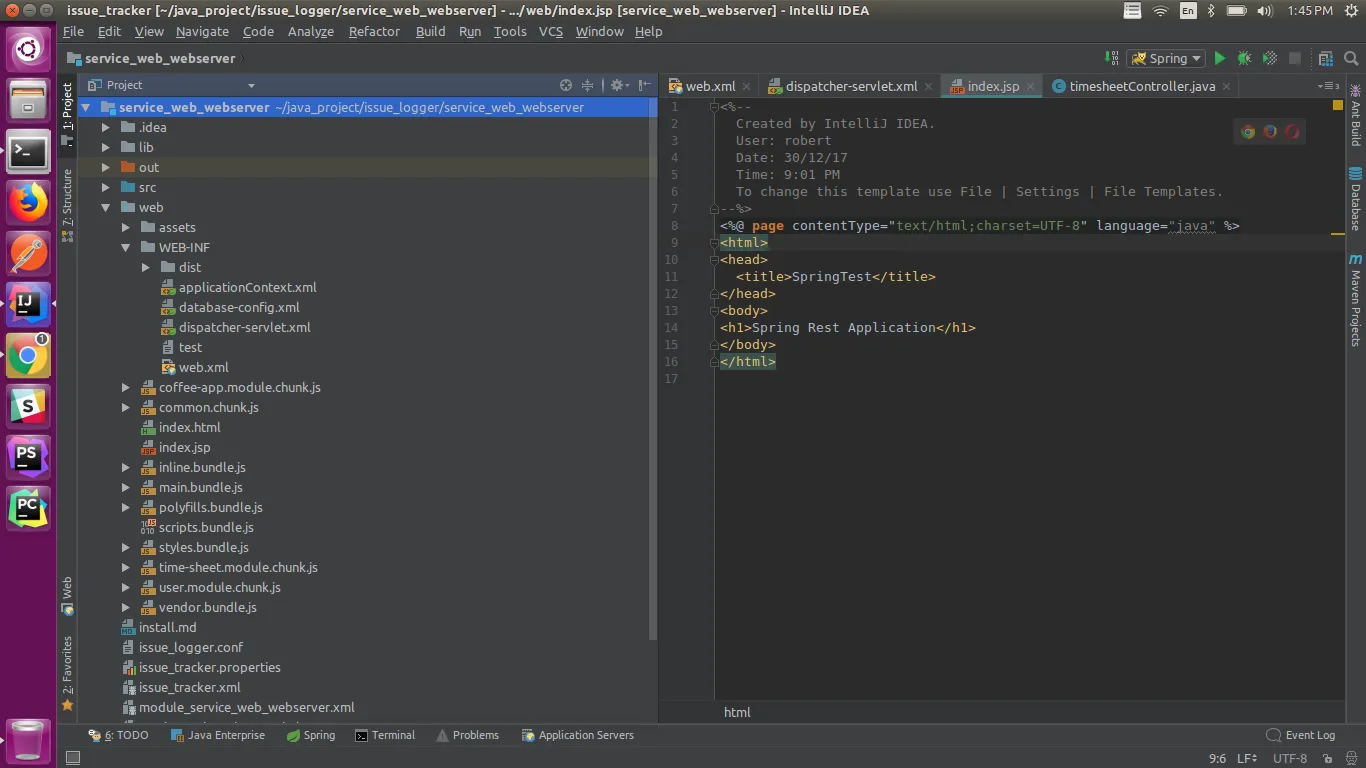Run the Spring configuration with green play button
Image resolution: width=1366 pixels, height=768 pixels.
tap(1219, 59)
